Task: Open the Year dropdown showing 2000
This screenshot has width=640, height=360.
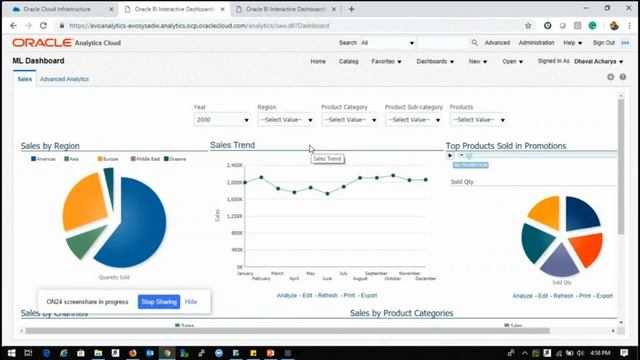Action: (x=222, y=120)
